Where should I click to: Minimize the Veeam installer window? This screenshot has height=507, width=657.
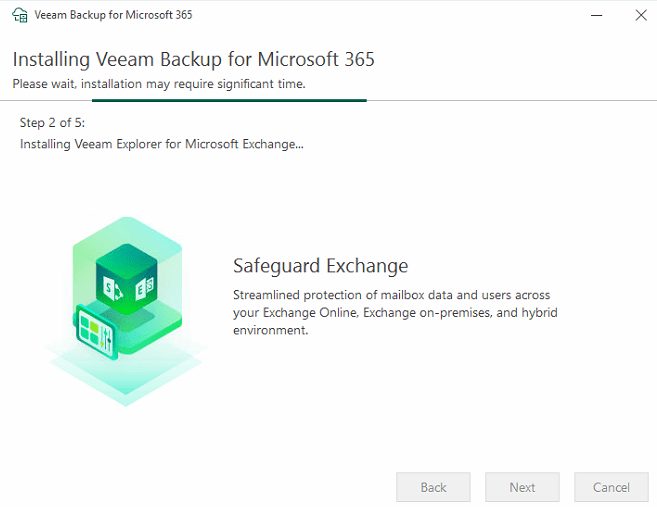point(596,16)
